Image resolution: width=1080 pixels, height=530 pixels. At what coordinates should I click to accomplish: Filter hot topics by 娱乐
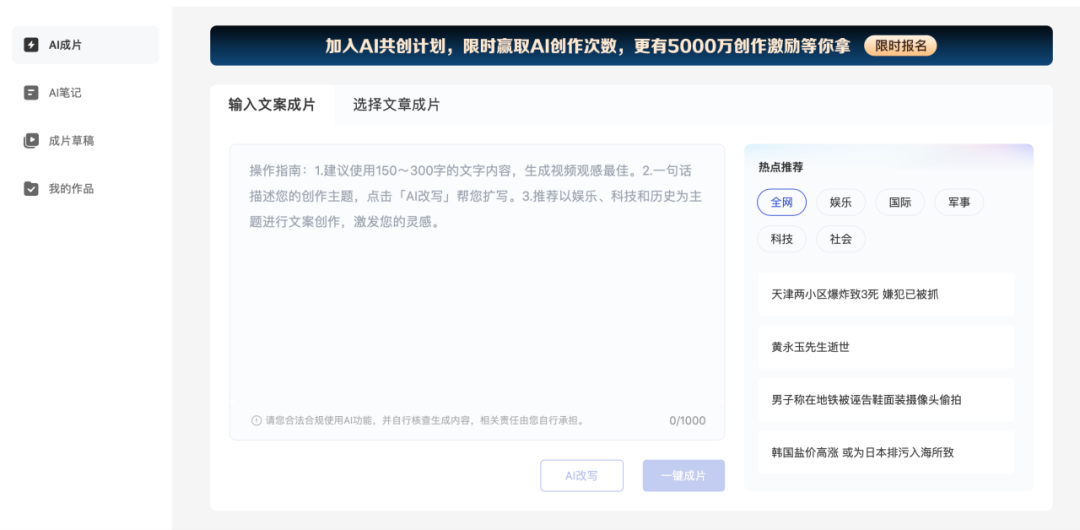click(x=840, y=203)
